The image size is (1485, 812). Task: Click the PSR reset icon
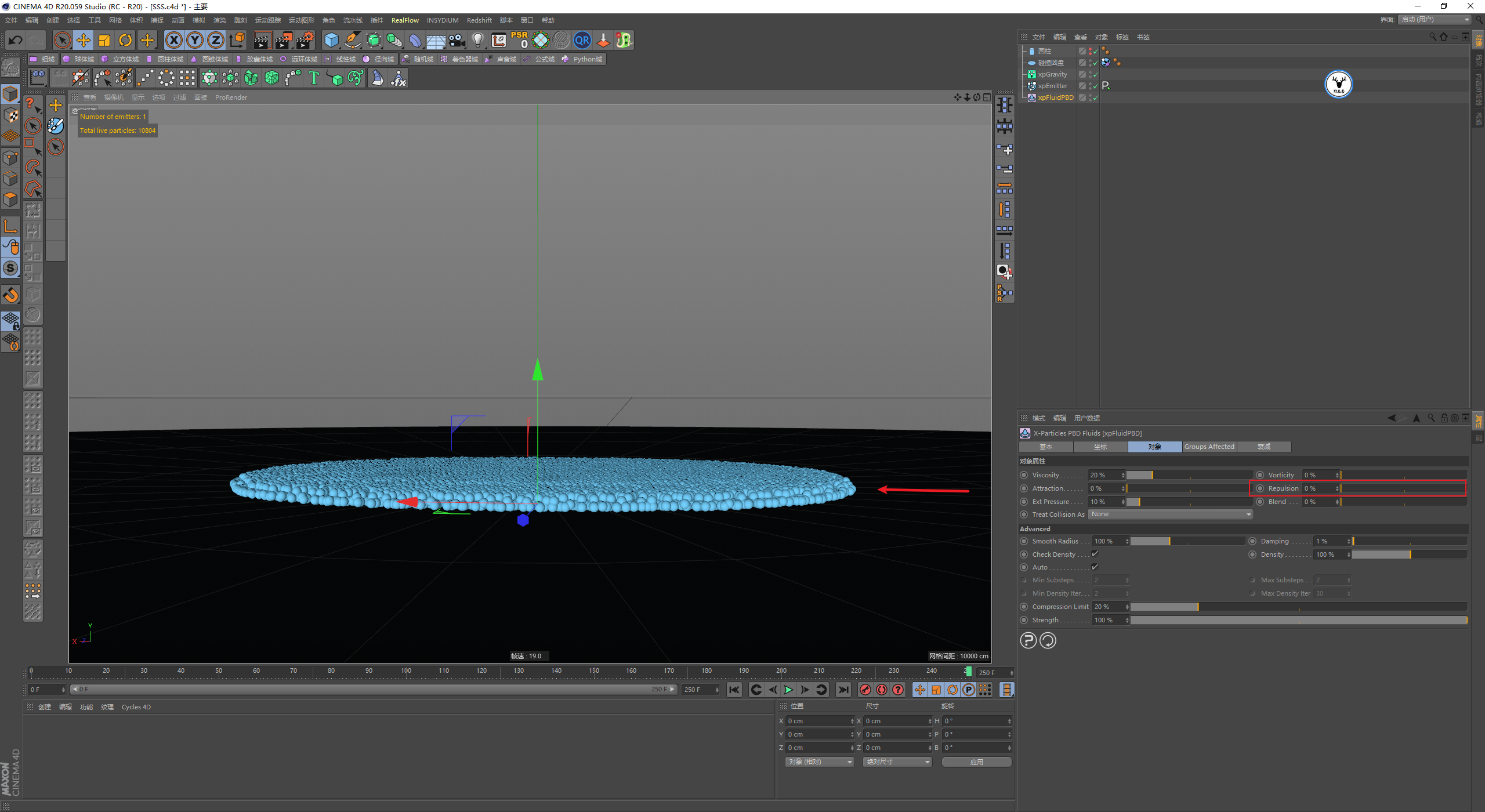[519, 40]
